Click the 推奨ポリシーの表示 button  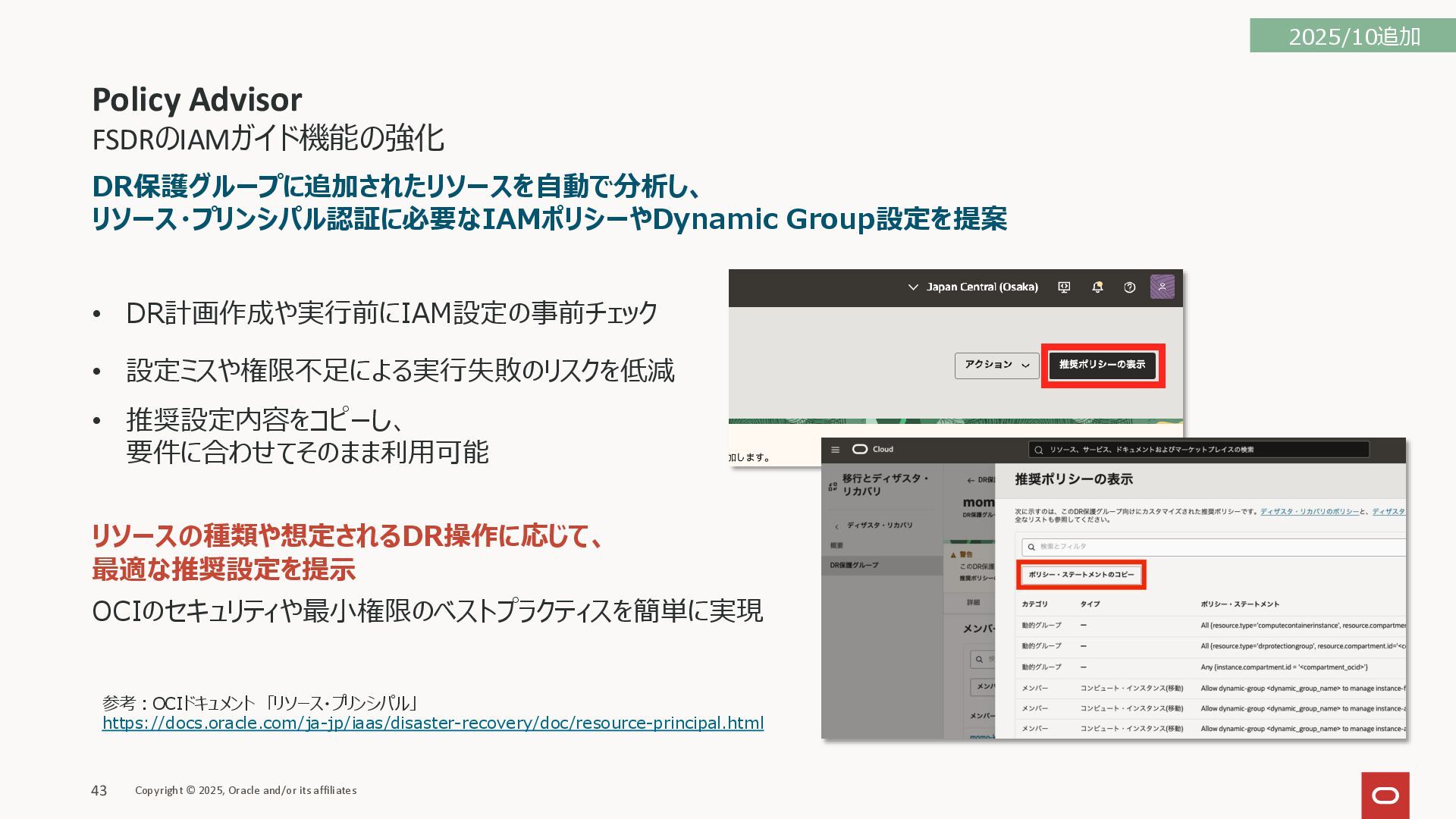(1102, 366)
